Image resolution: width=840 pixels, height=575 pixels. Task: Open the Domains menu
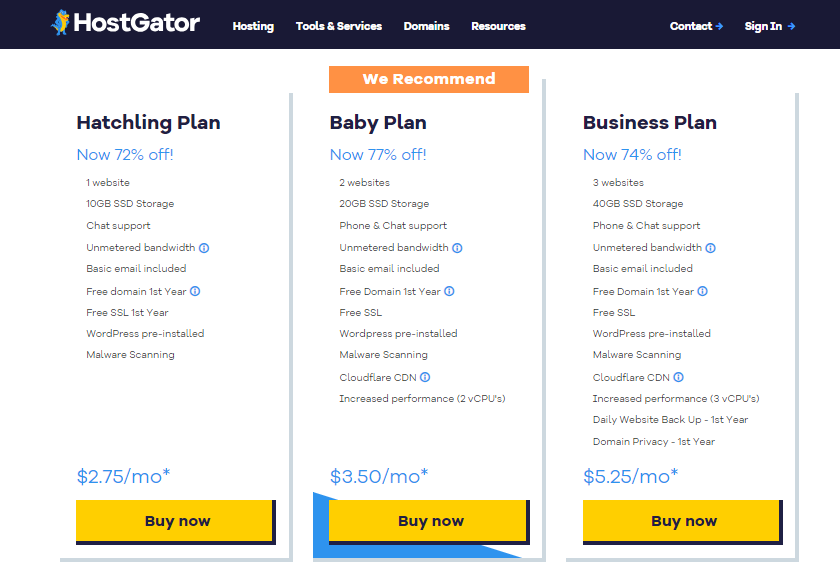point(426,26)
